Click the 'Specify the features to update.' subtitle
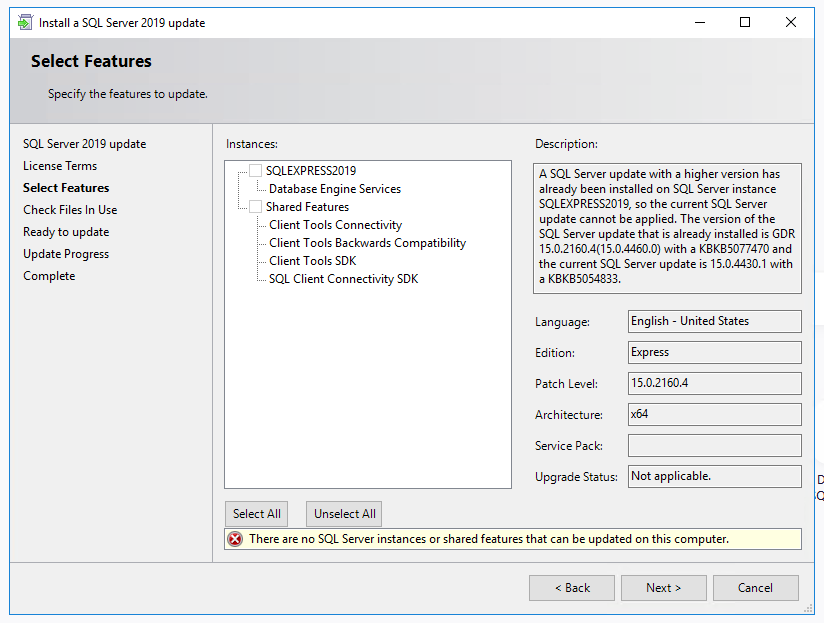 coord(128,94)
